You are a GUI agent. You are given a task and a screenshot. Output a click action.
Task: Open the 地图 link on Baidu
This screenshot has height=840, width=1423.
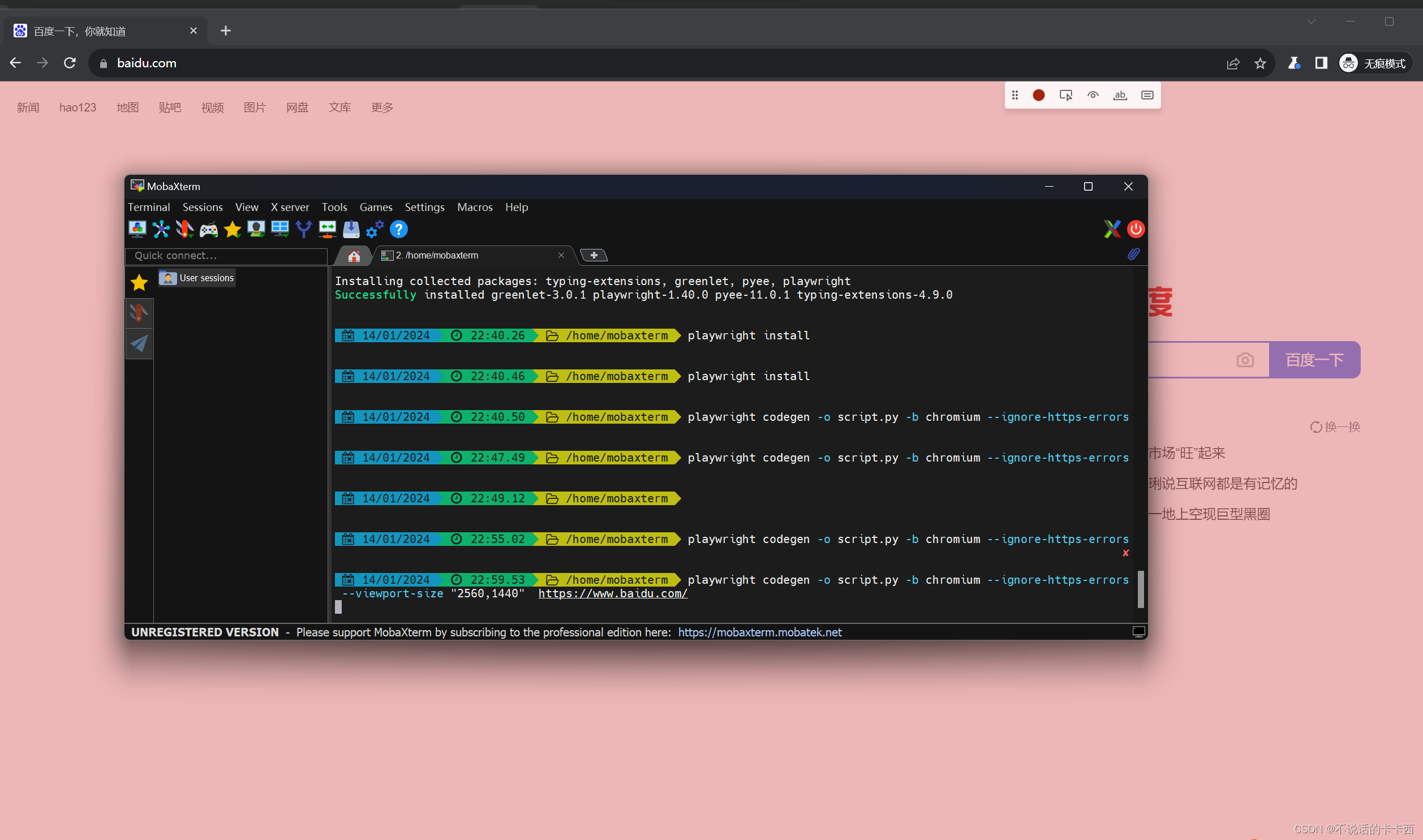click(x=127, y=107)
